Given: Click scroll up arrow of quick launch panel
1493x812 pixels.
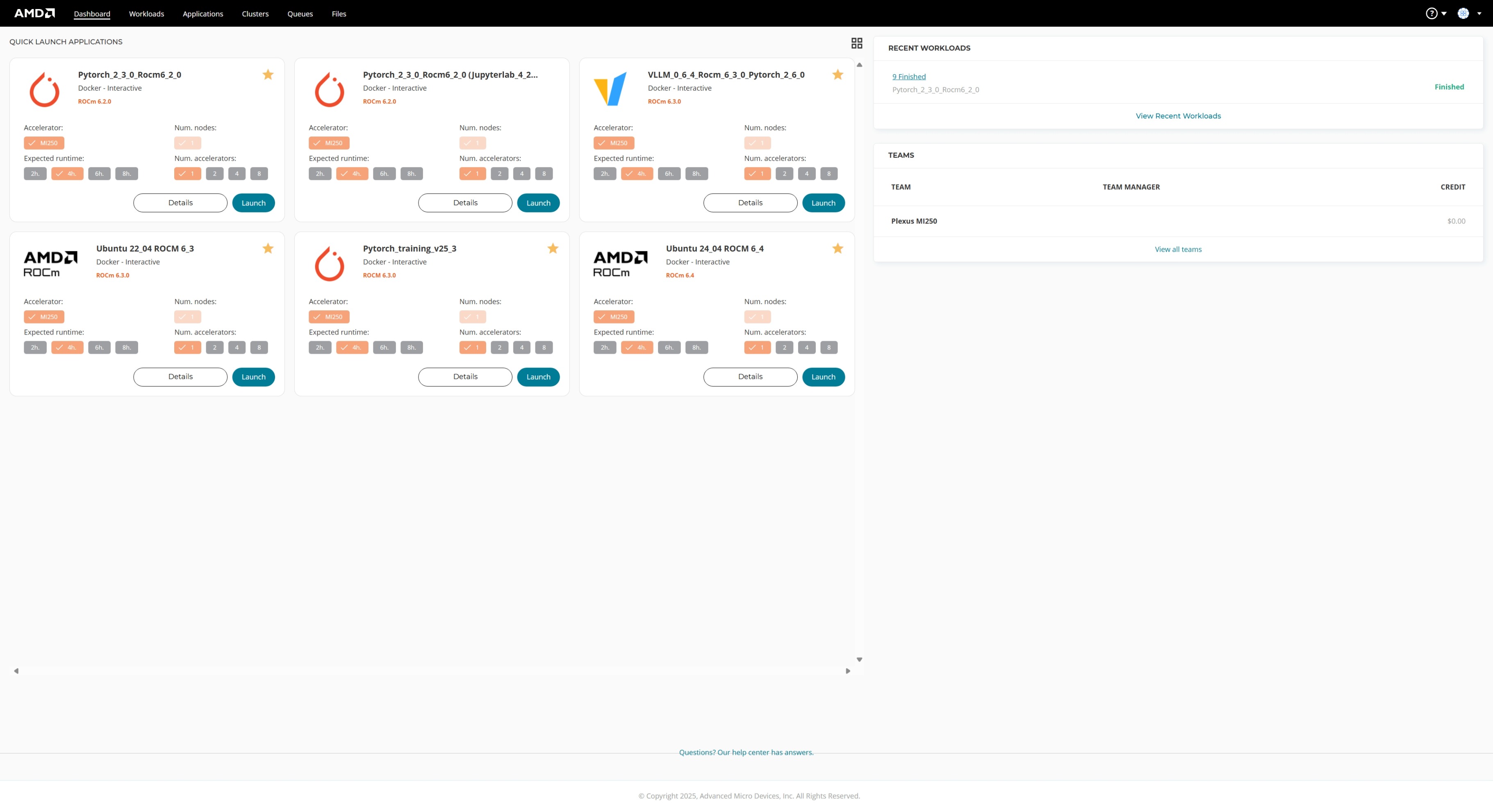Looking at the screenshot, I should tap(859, 65).
